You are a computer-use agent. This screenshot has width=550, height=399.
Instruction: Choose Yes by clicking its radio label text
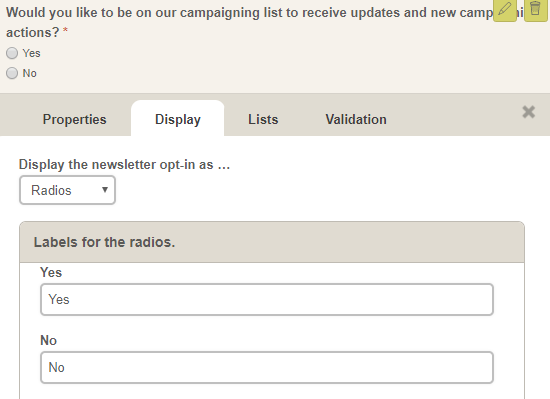(x=32, y=53)
